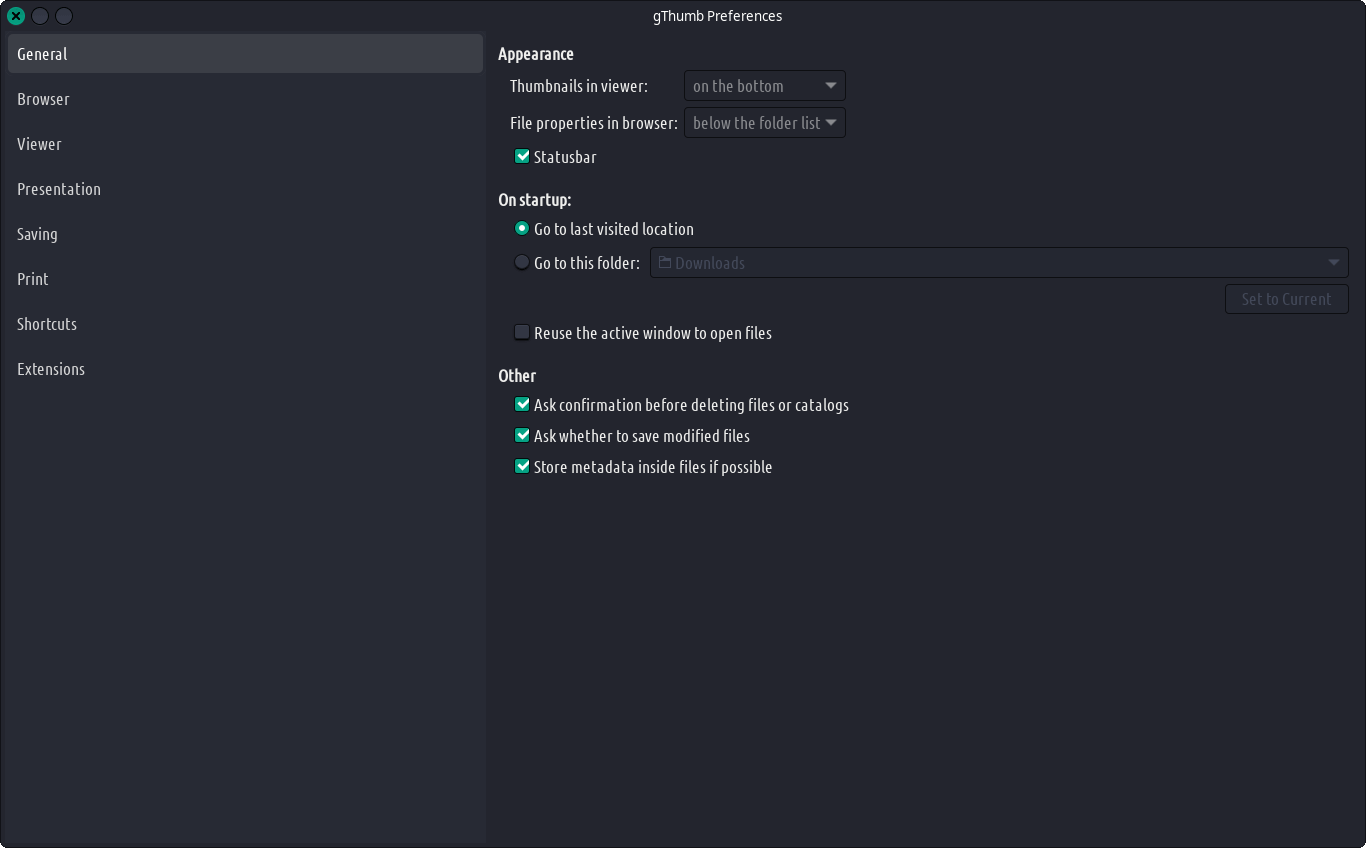Click the folder icon beside Downloads
This screenshot has width=1366, height=848.
(665, 263)
